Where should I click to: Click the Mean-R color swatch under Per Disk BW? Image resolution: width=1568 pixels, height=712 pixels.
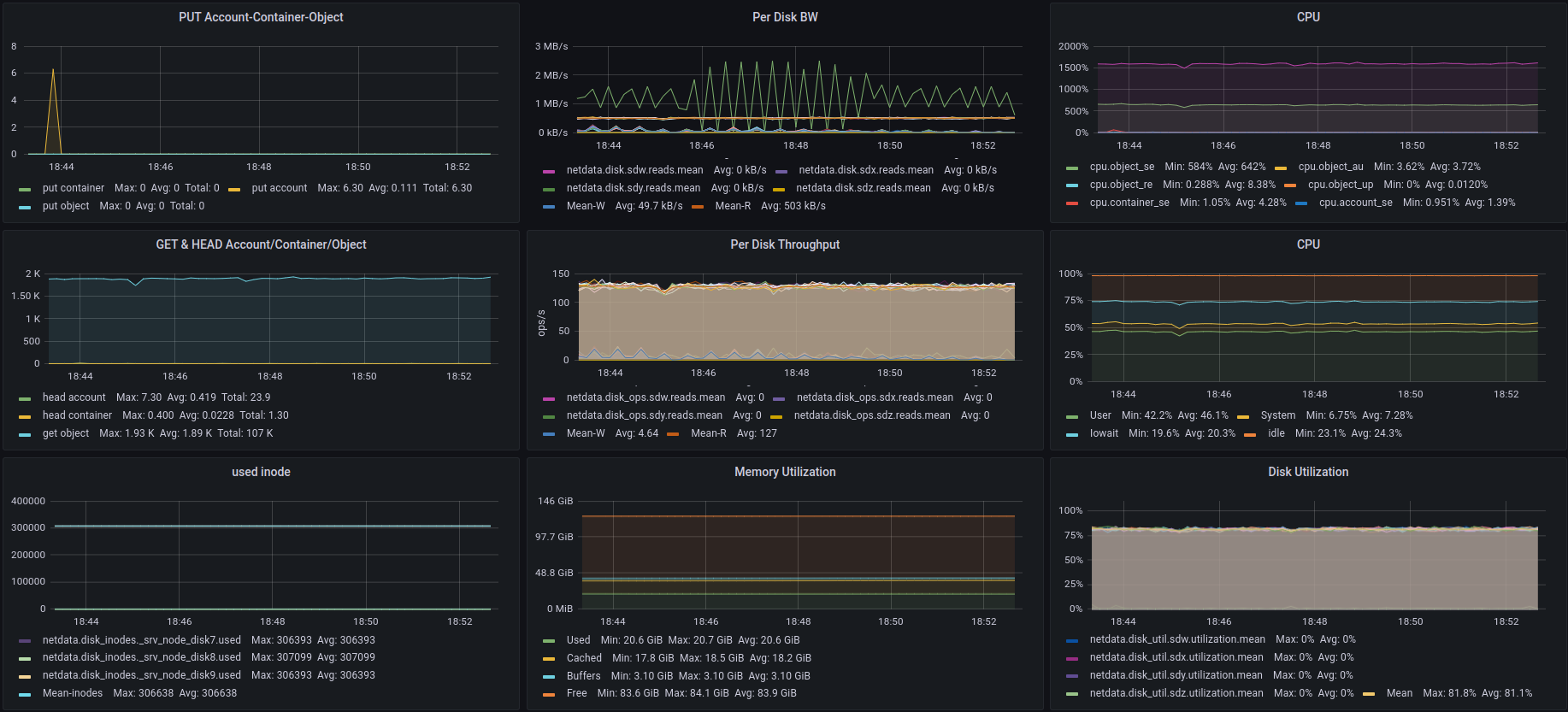(x=698, y=207)
